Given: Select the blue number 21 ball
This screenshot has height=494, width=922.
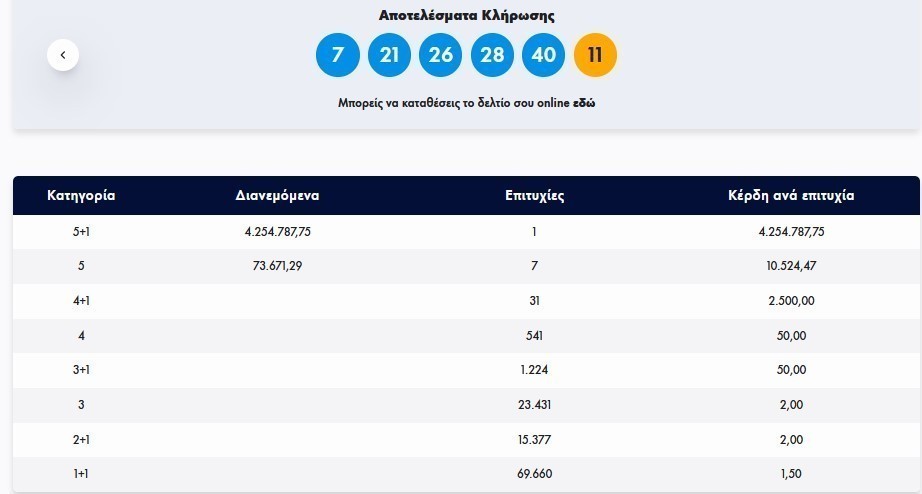Looking at the screenshot, I should (389, 55).
